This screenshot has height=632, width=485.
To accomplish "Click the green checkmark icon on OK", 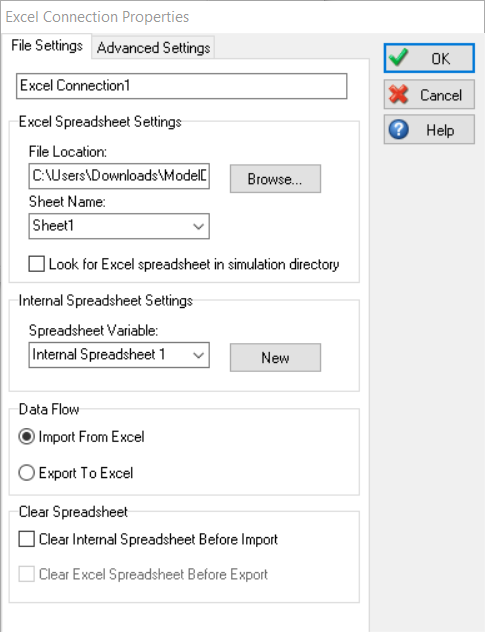I will coord(399,58).
